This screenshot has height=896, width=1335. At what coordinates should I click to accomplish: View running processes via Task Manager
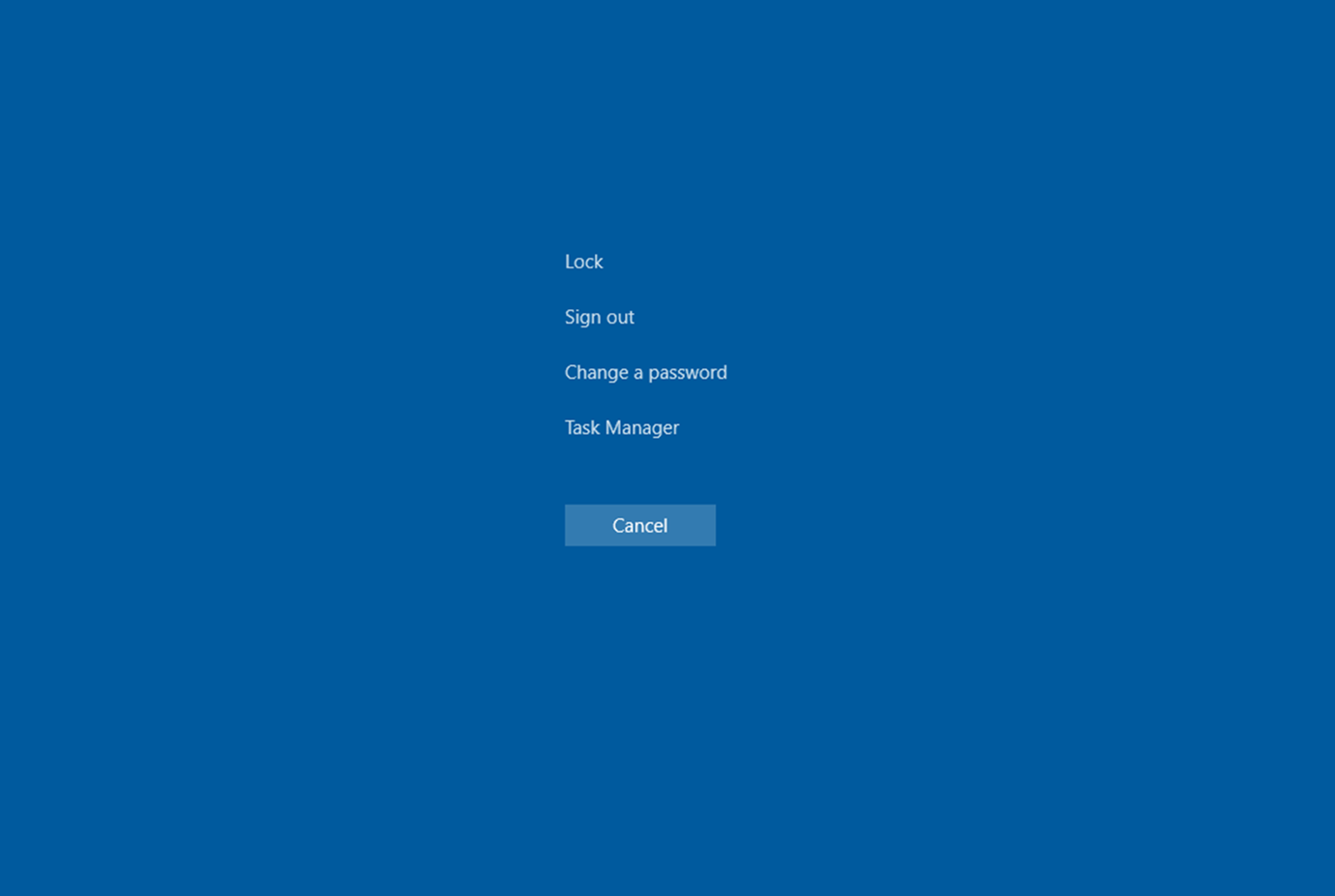click(621, 426)
